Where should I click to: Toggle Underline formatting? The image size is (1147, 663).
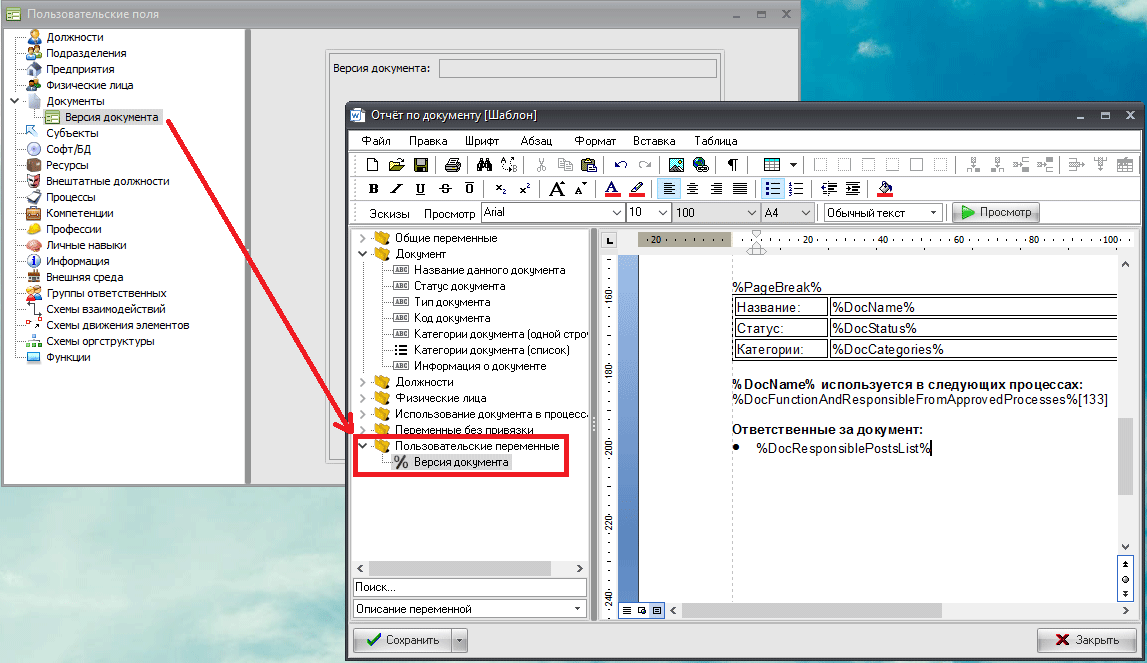coord(420,189)
